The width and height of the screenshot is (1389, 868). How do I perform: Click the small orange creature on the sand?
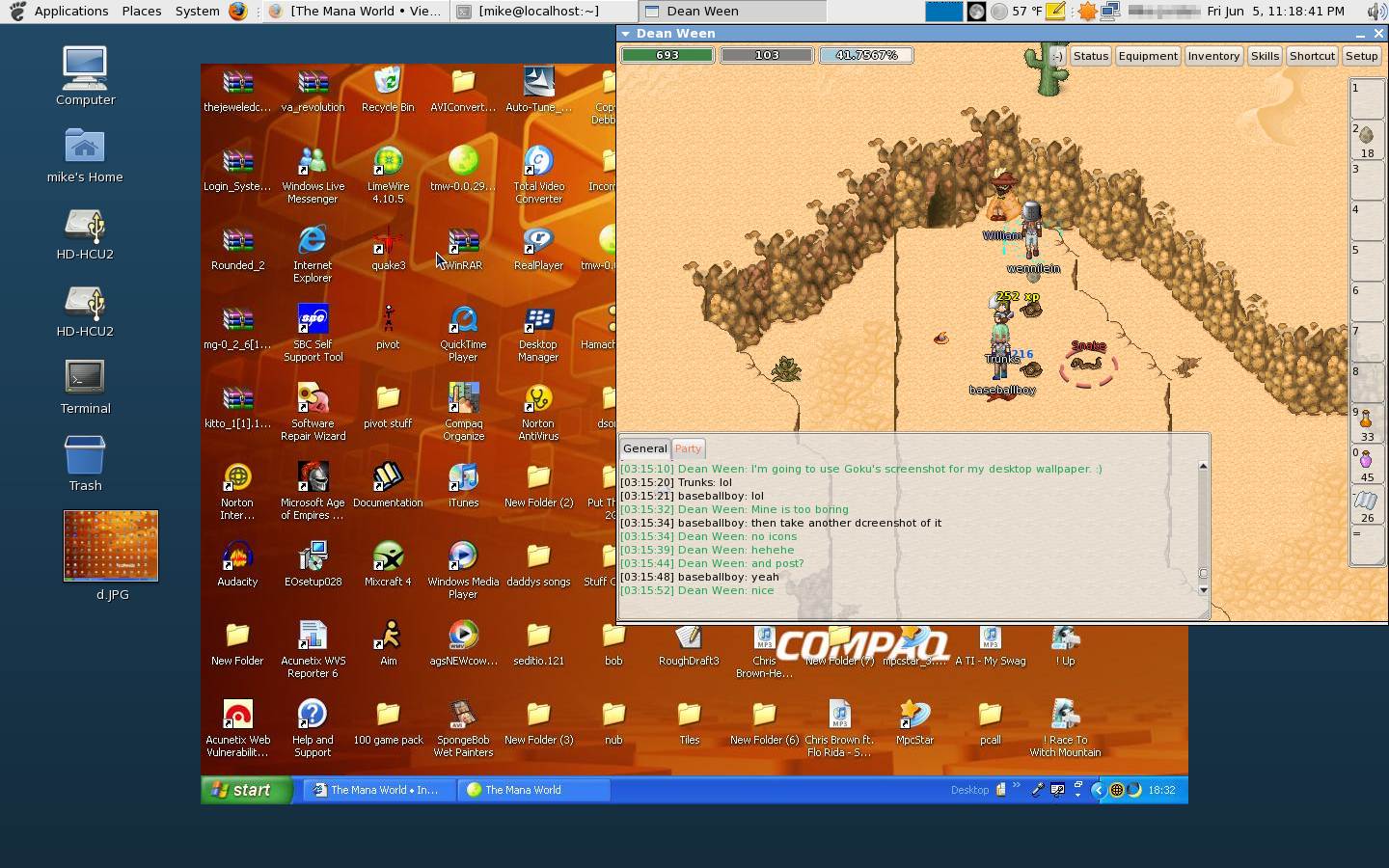point(941,338)
